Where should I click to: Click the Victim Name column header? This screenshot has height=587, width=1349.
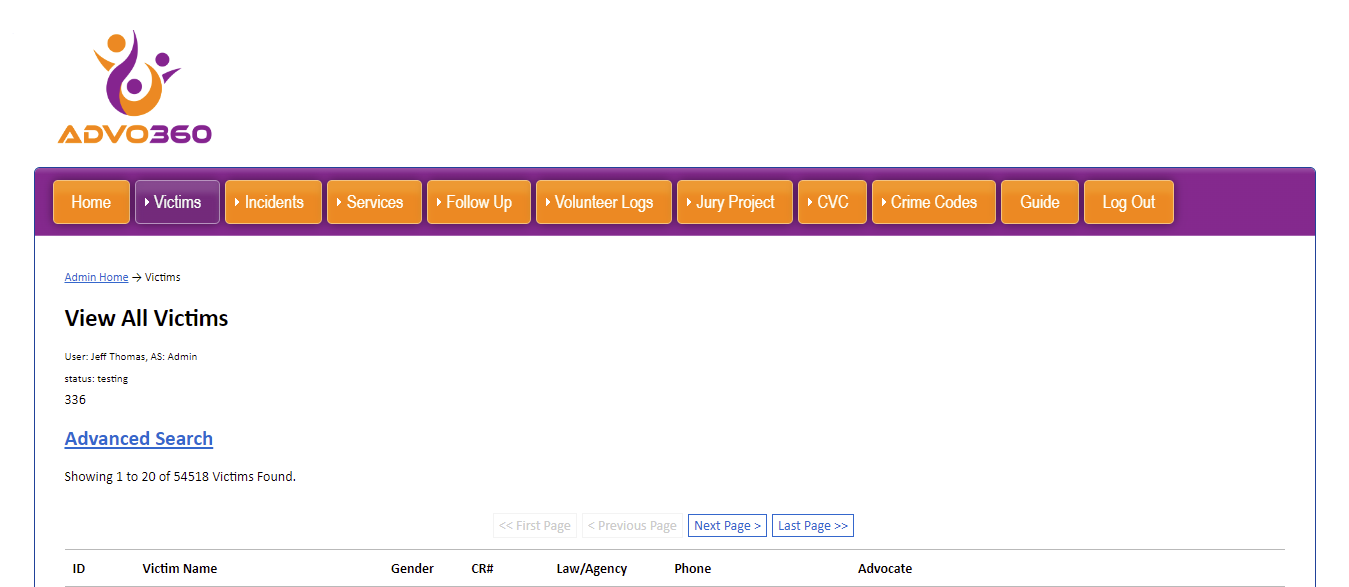pos(180,569)
